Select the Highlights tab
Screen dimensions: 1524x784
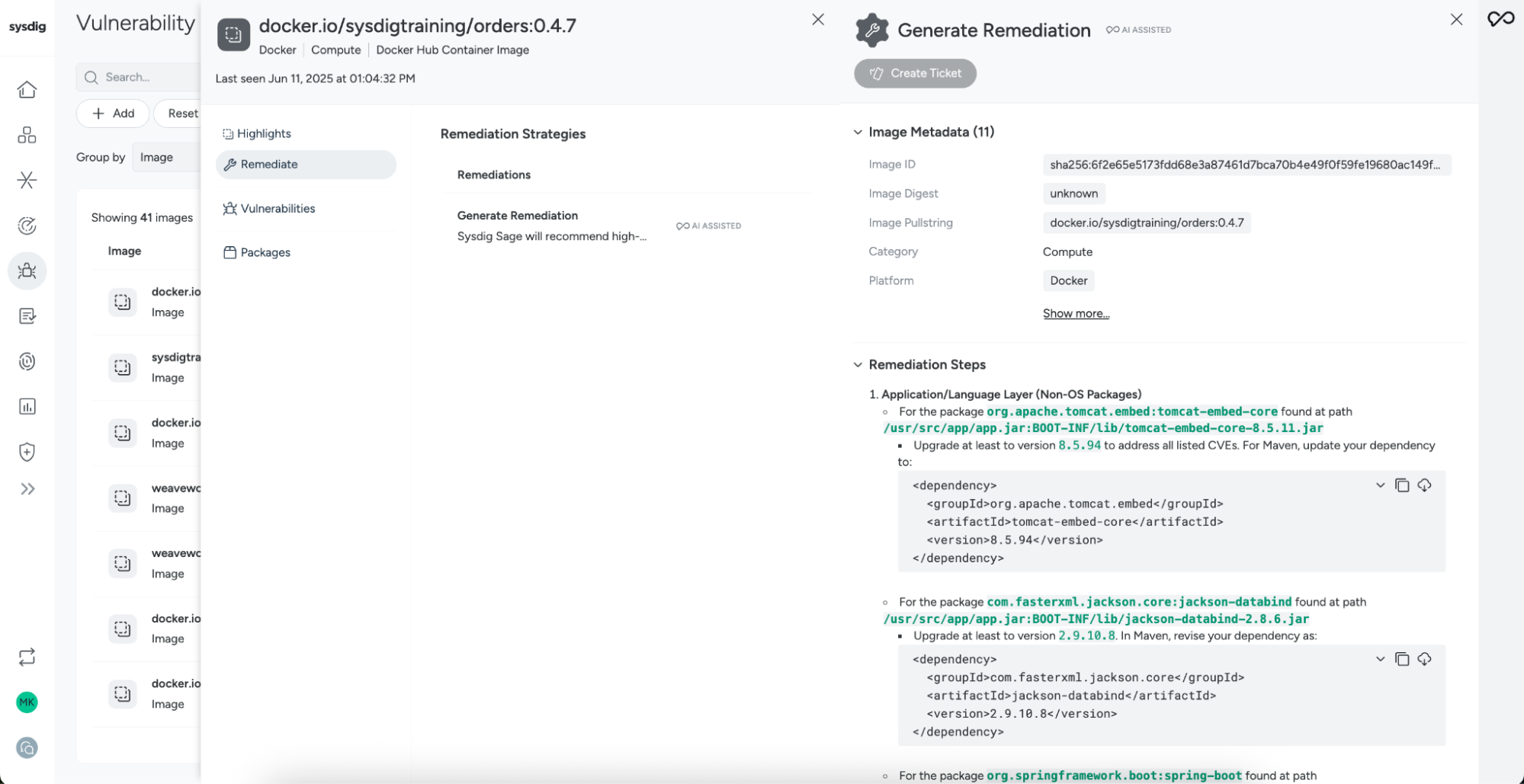point(257,133)
